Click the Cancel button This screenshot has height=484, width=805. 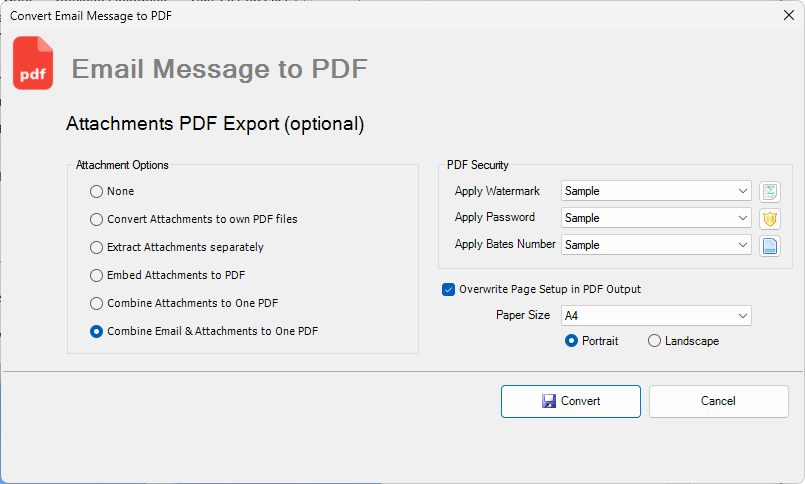718,401
